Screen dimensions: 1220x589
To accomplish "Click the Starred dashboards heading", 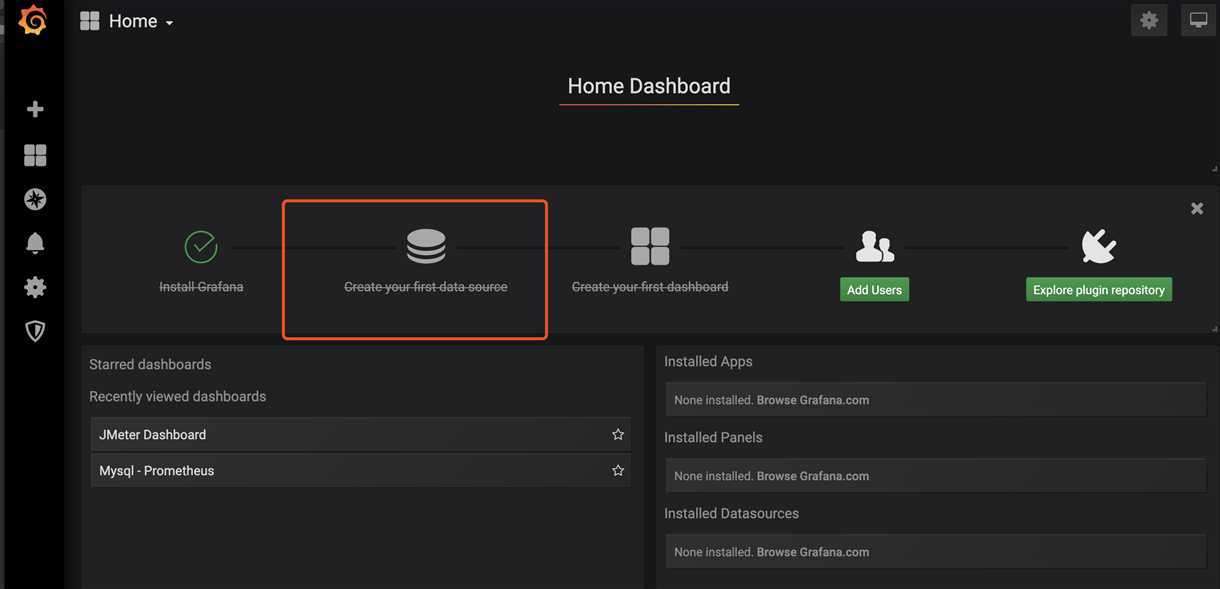I will pyautogui.click(x=150, y=365).
